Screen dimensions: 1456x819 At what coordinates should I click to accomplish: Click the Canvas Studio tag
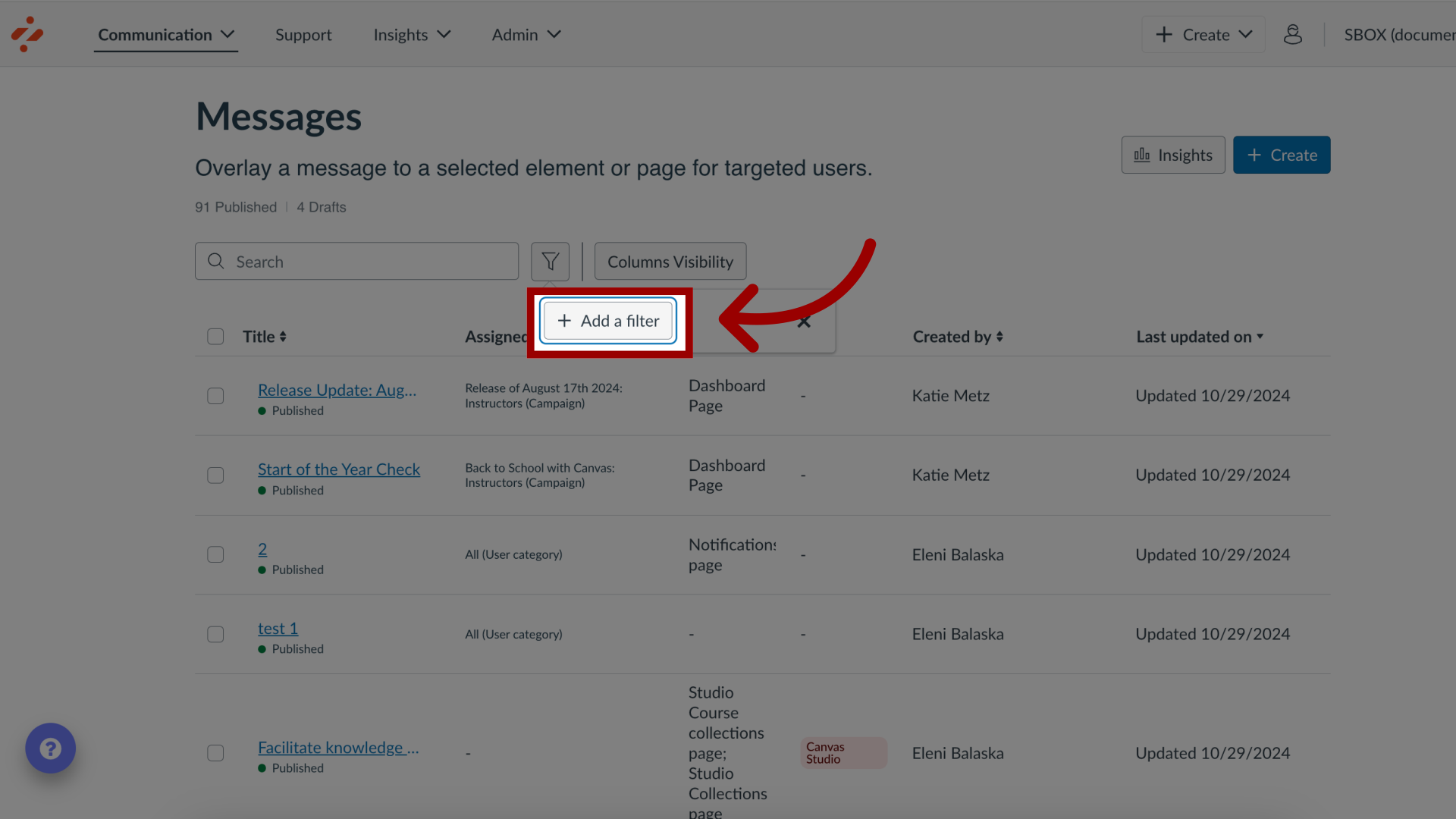[x=843, y=753]
